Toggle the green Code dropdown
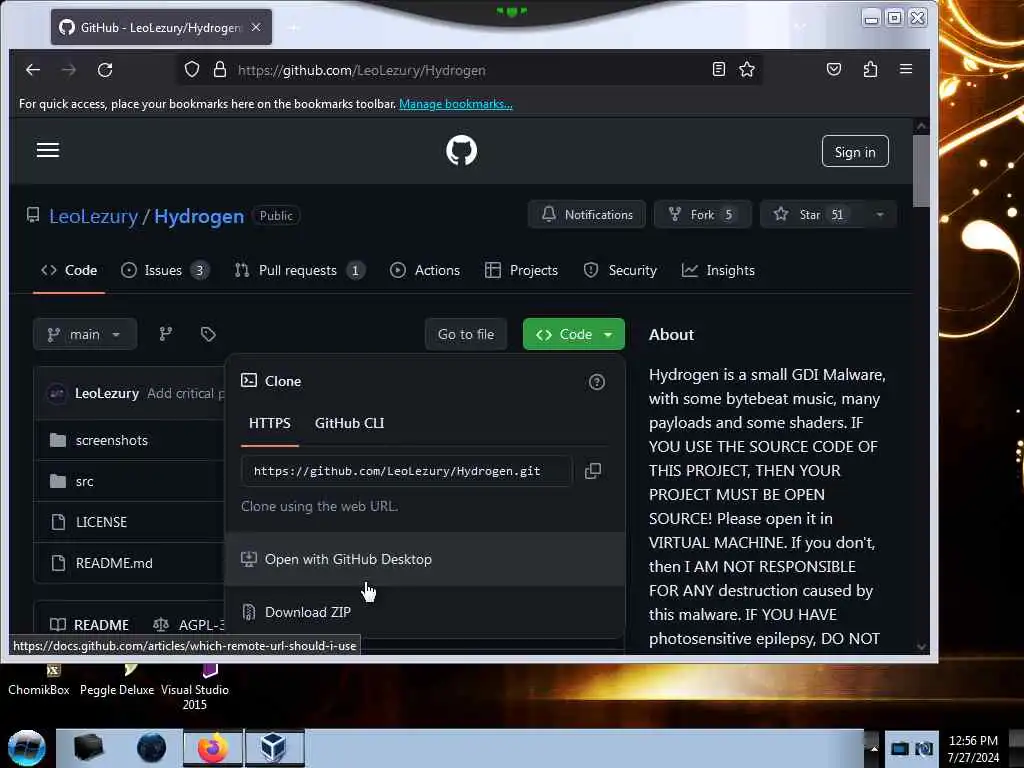Viewport: 1024px width, 768px height. click(x=573, y=334)
